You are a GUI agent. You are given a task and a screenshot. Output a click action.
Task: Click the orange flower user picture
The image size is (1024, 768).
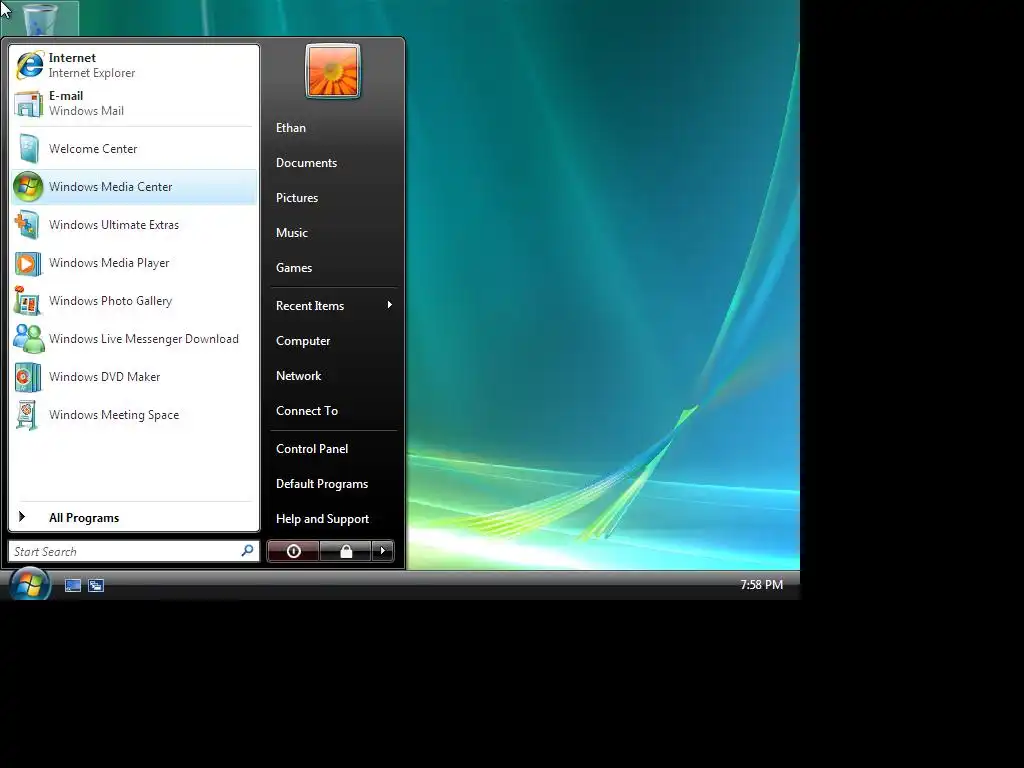[x=332, y=71]
